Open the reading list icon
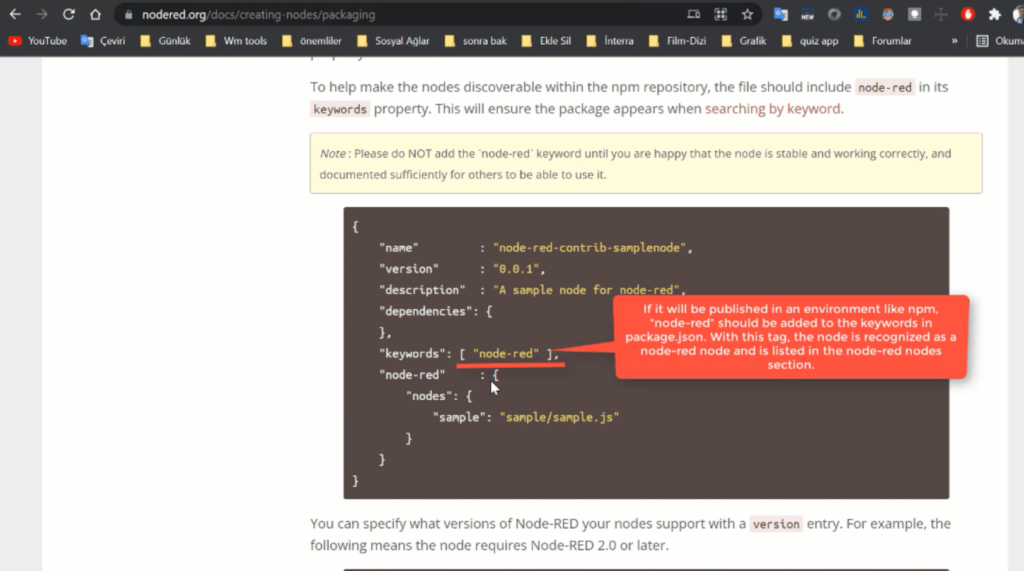This screenshot has width=1024, height=571. (982, 41)
